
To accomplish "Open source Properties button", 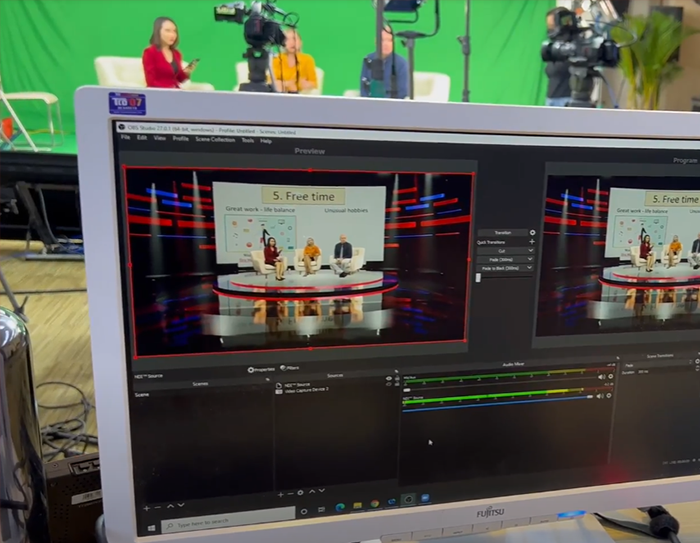I will click(x=262, y=369).
